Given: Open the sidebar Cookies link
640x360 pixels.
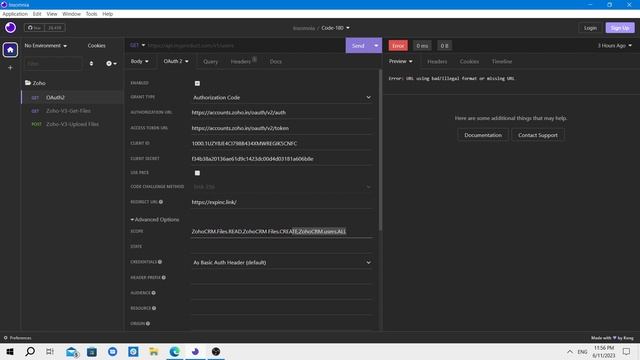Looking at the screenshot, I should tap(97, 46).
